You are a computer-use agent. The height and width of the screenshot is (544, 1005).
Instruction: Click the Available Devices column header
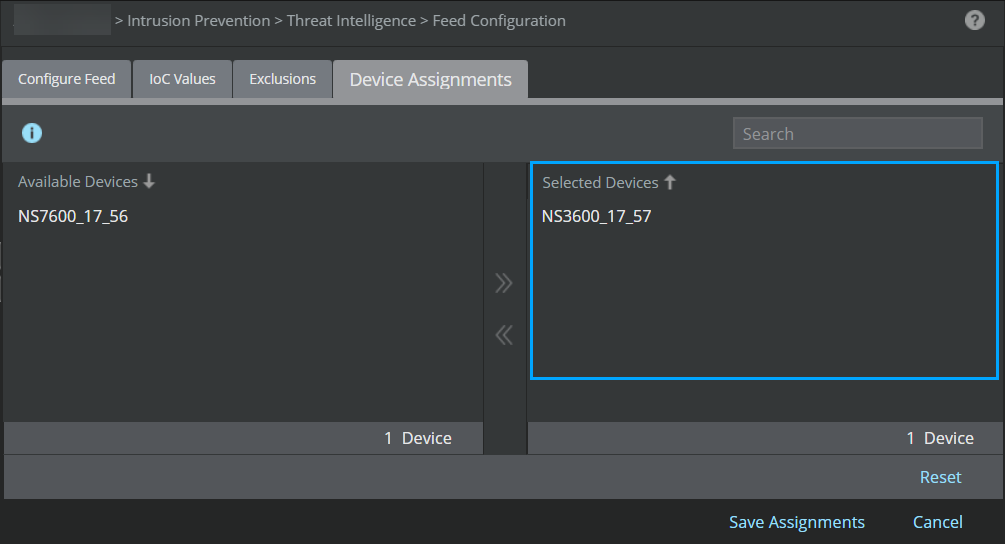point(78,182)
